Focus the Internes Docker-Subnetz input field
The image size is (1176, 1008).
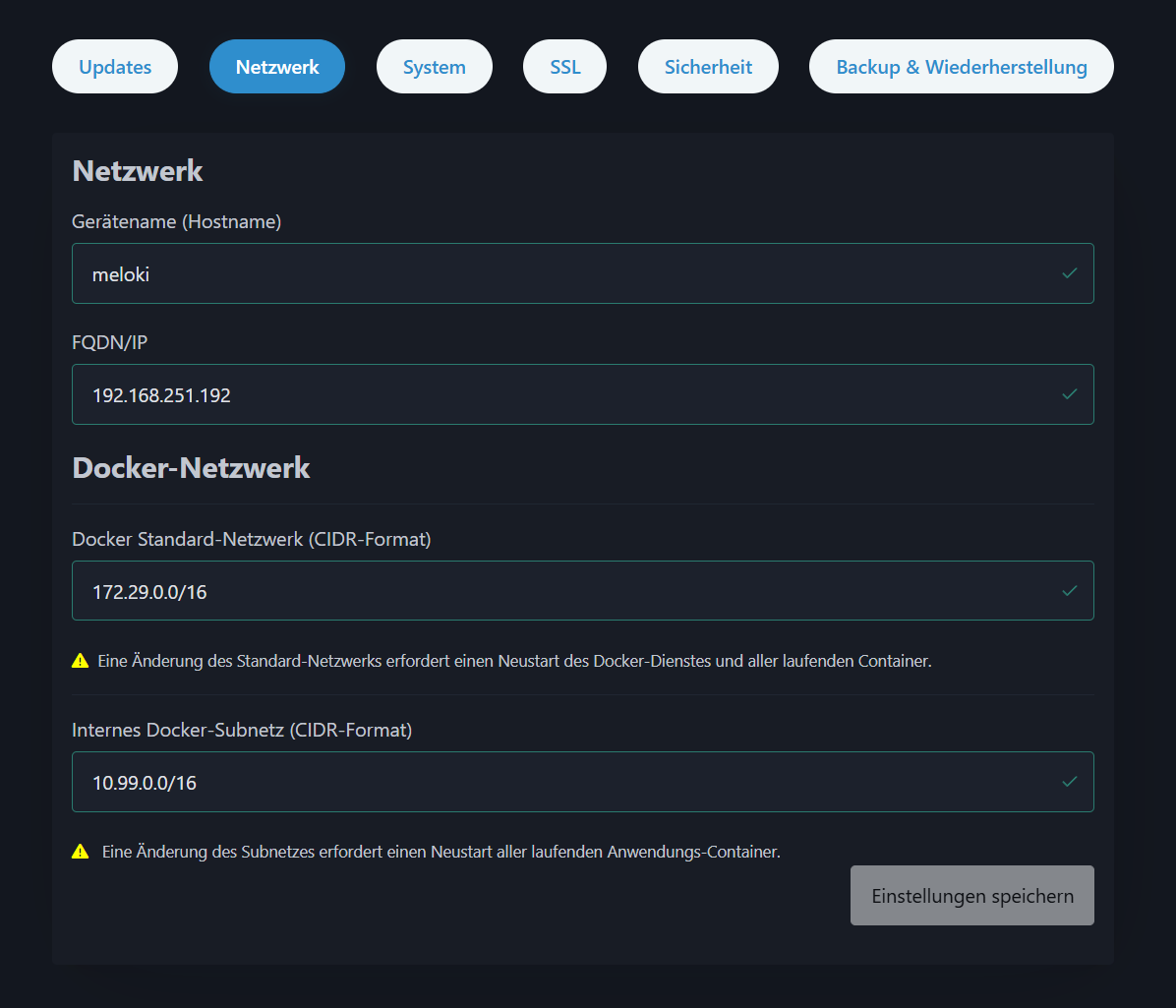(x=492, y=782)
